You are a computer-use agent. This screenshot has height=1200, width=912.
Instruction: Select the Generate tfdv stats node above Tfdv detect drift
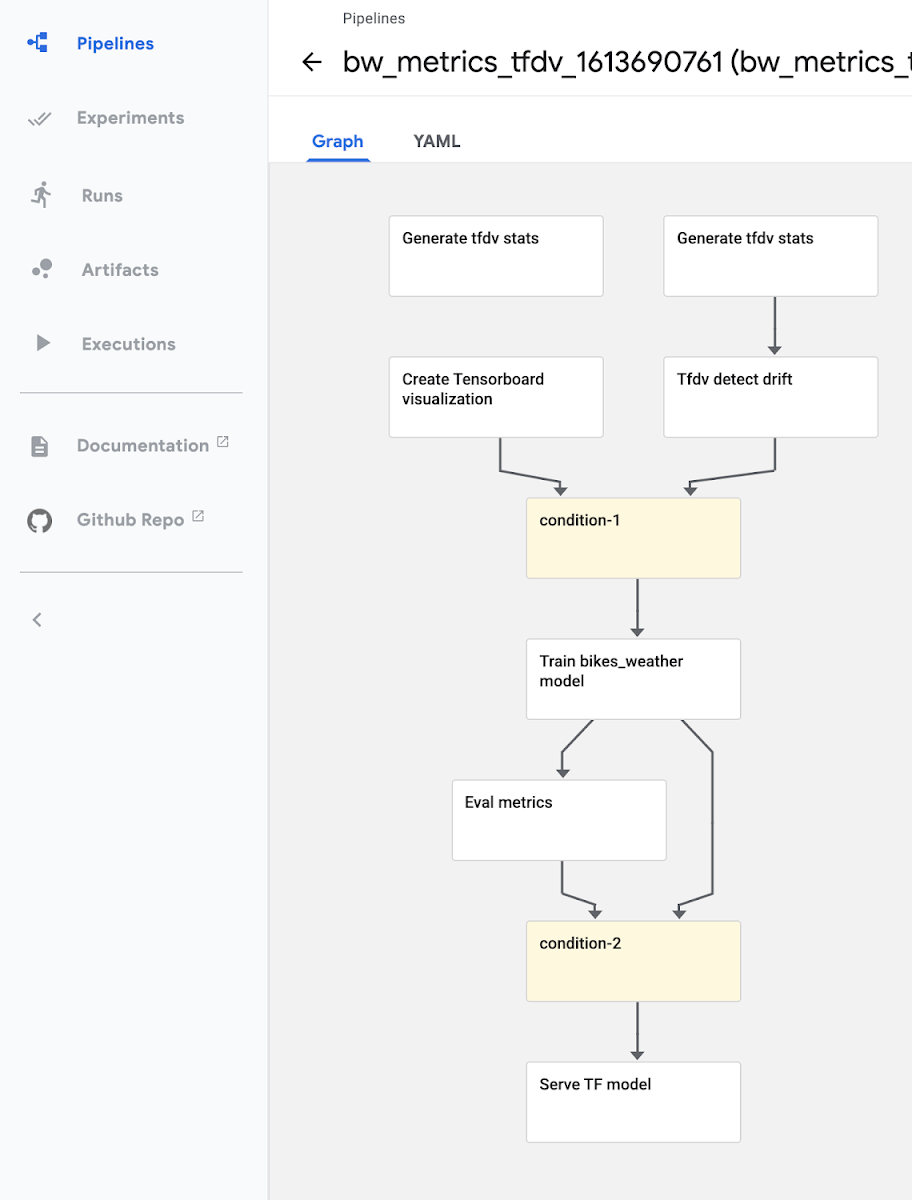pos(771,256)
